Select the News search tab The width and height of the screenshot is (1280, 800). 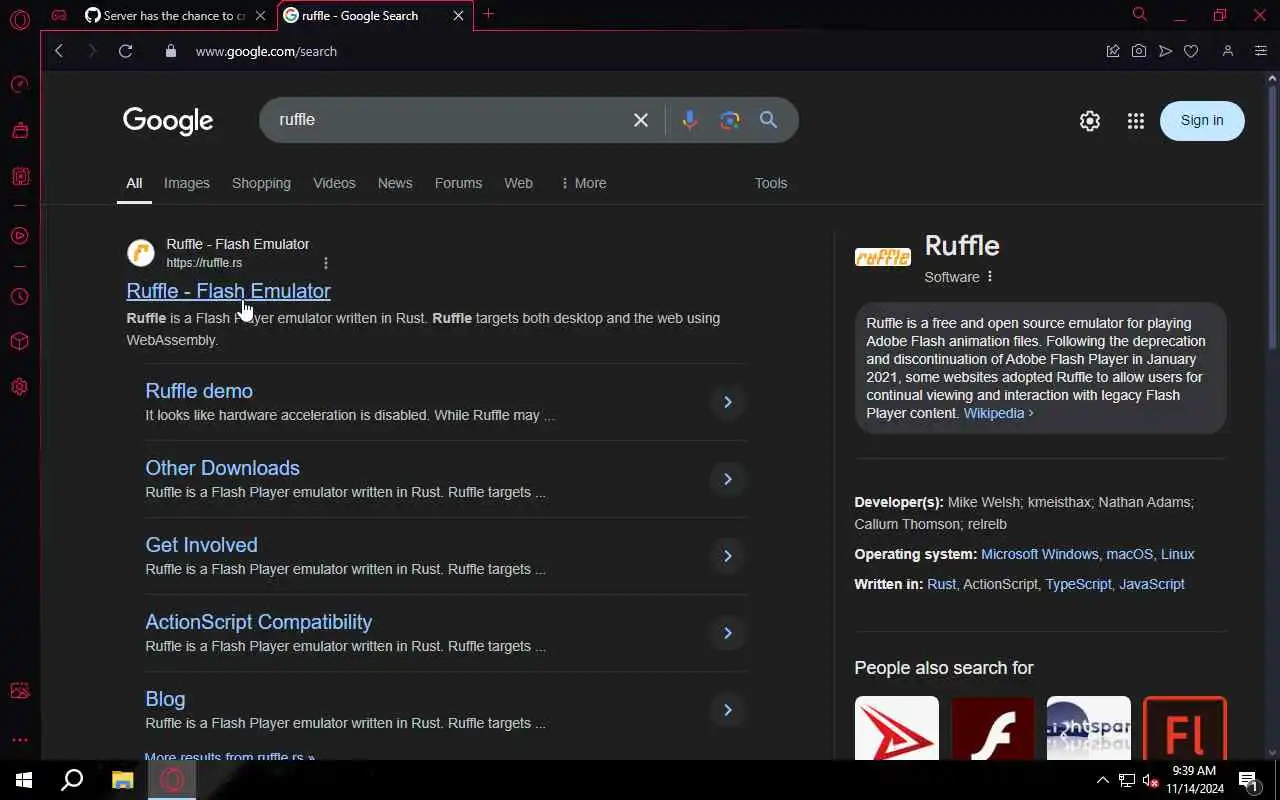395,183
